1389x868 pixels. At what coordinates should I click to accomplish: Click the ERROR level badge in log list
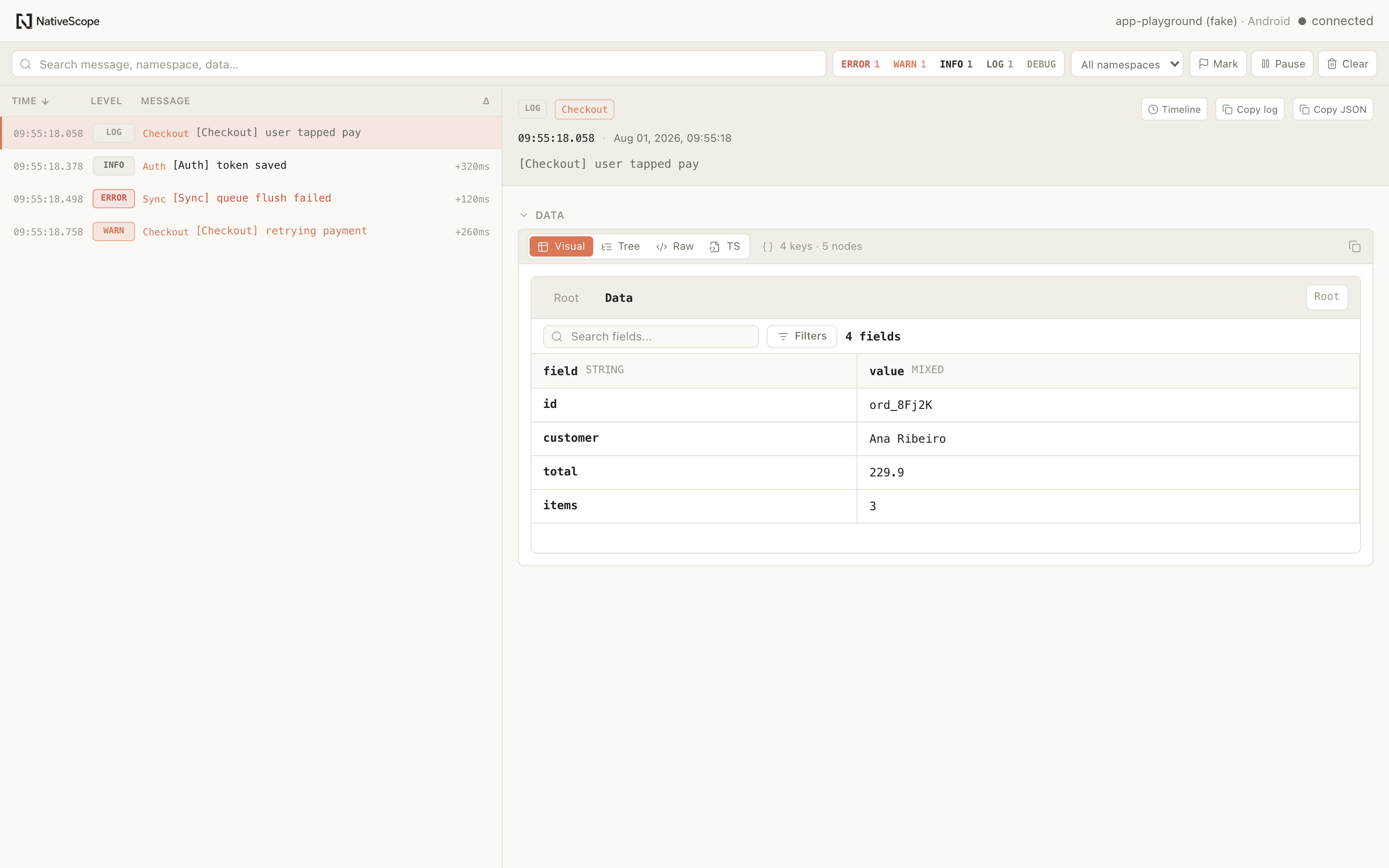point(114,198)
